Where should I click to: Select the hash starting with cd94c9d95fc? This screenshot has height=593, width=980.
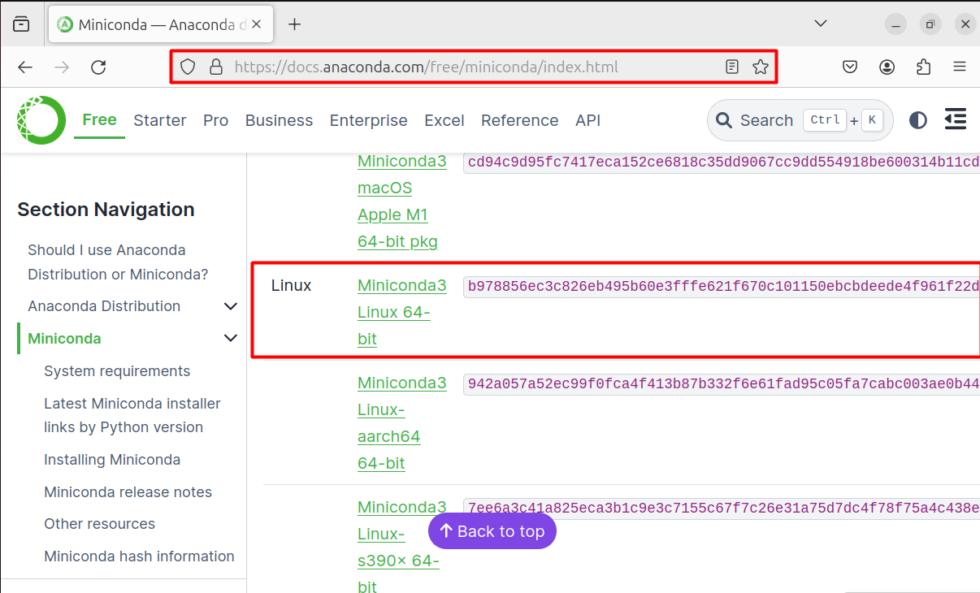(x=722, y=162)
